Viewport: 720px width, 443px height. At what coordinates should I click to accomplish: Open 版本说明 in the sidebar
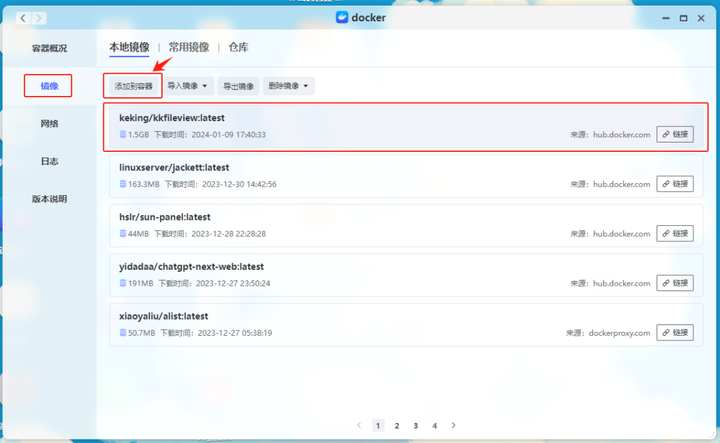[49, 199]
